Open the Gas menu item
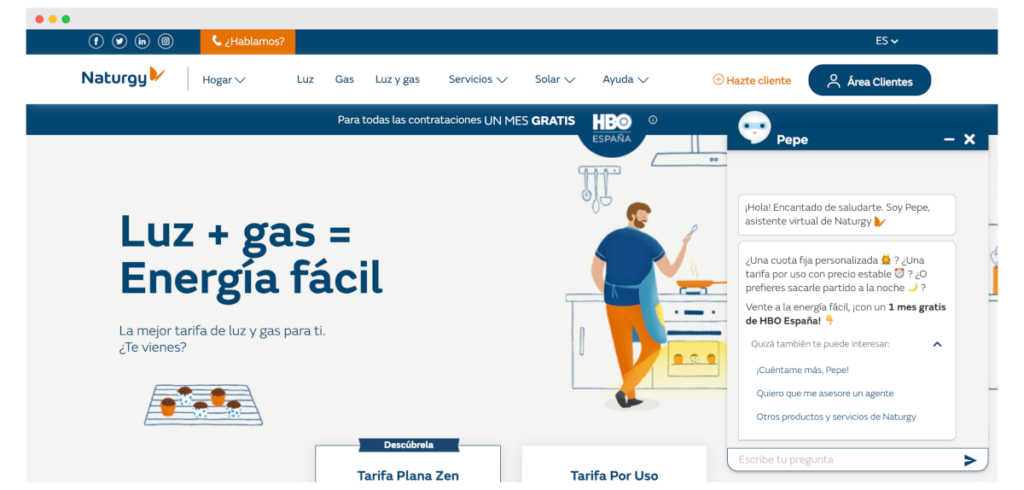Viewport: 1024px width, 490px height. click(344, 79)
